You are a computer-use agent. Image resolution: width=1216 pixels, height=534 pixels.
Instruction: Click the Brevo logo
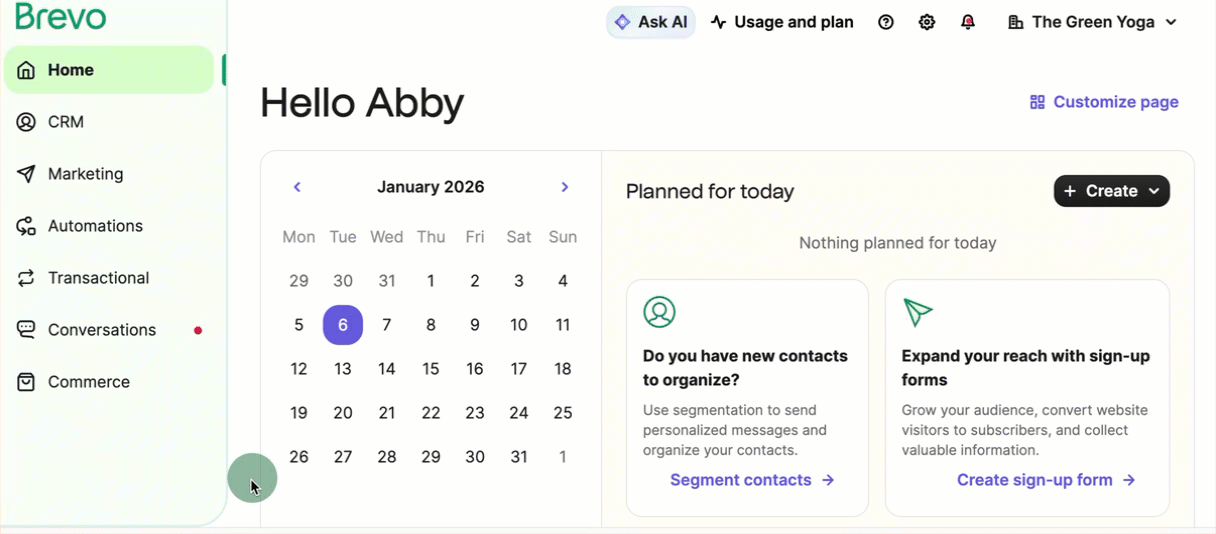61,17
